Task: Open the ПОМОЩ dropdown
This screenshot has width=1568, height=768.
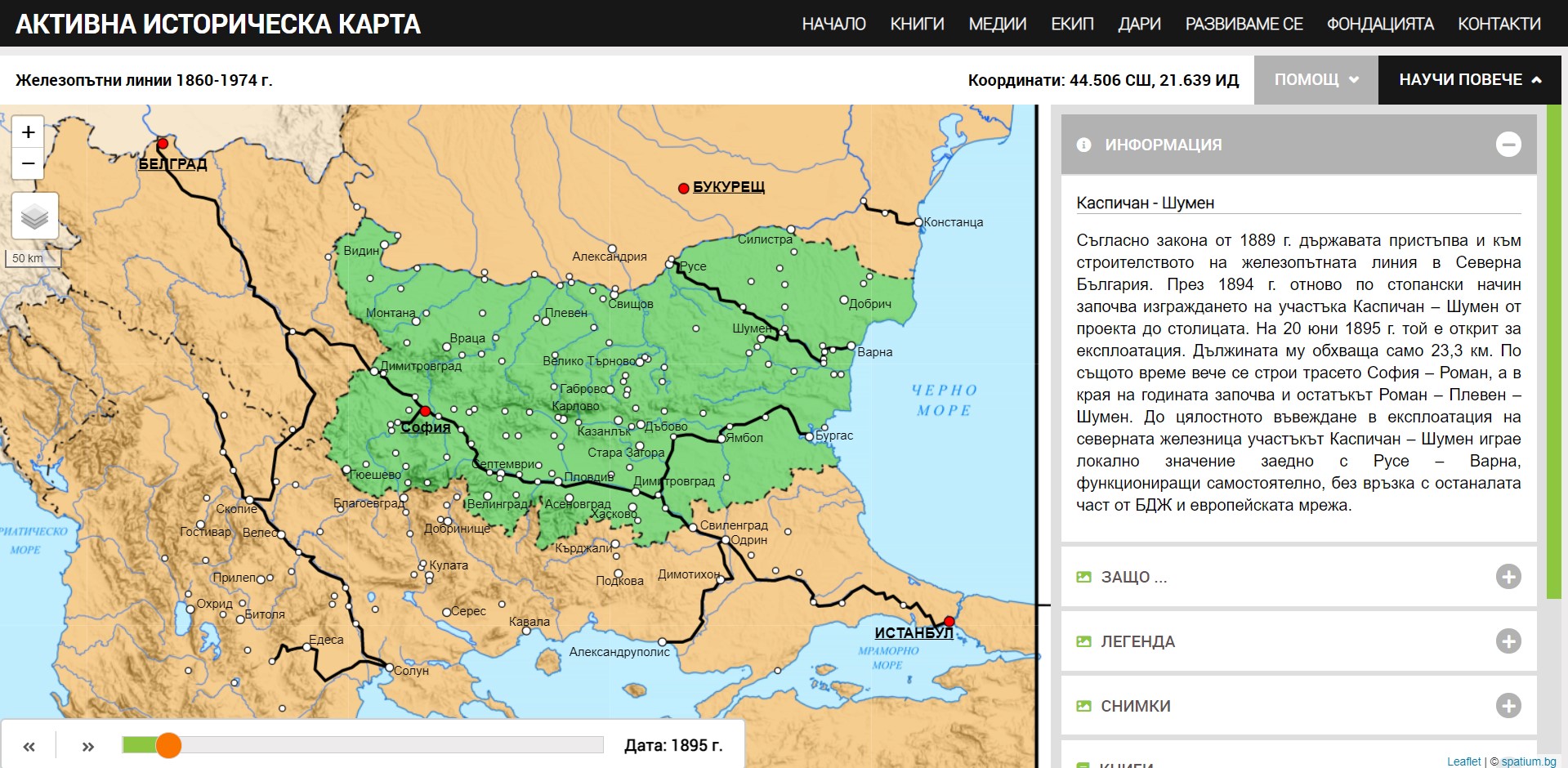Action: (1316, 80)
